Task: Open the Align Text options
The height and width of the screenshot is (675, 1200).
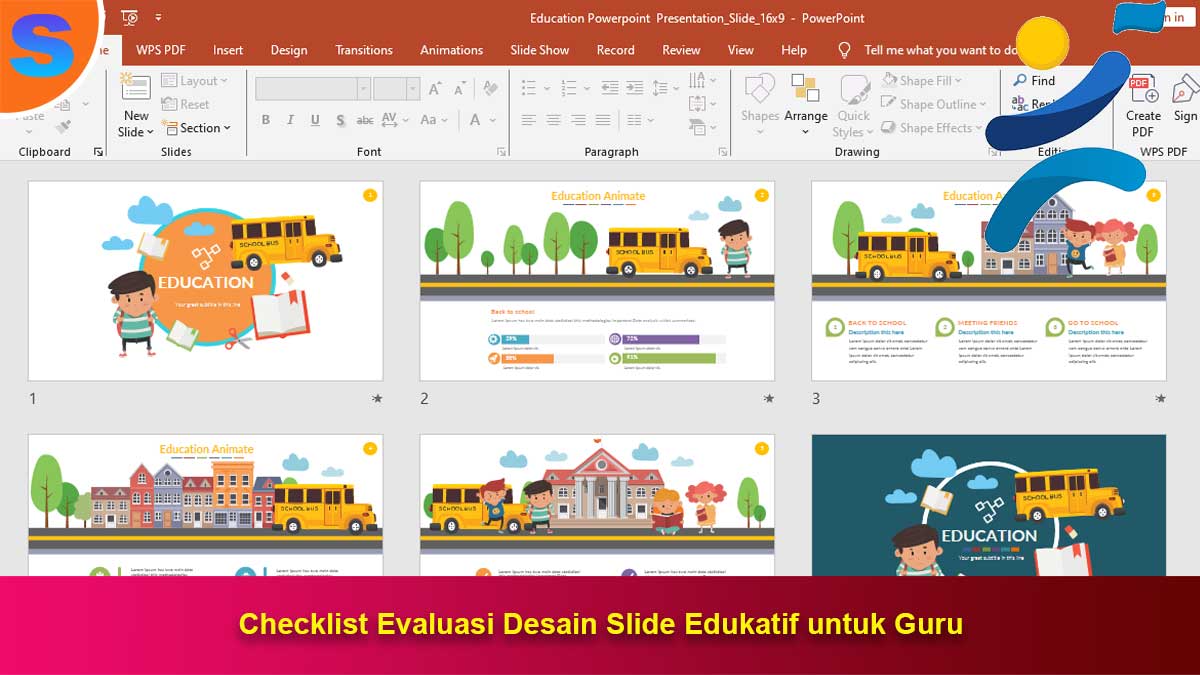Action: coord(701,102)
